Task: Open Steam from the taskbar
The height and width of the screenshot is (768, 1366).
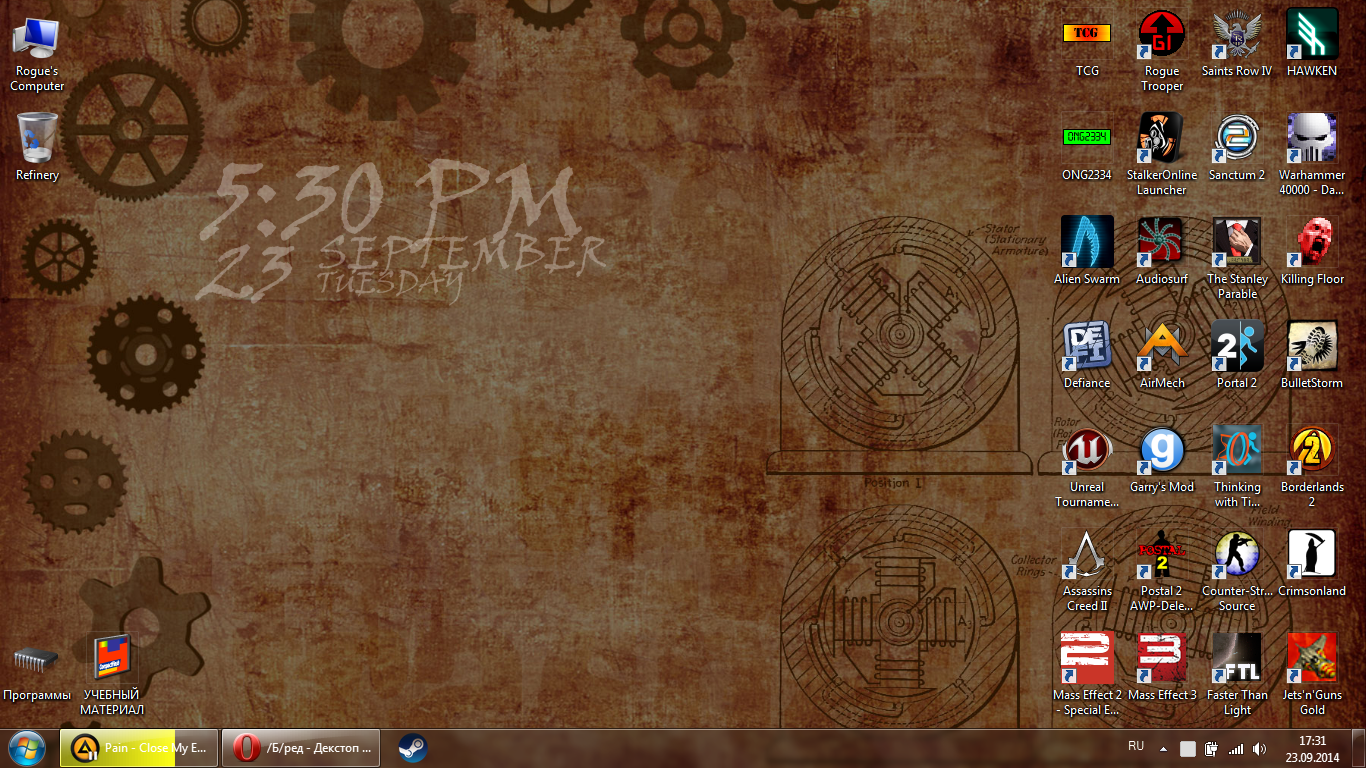Action: 412,748
